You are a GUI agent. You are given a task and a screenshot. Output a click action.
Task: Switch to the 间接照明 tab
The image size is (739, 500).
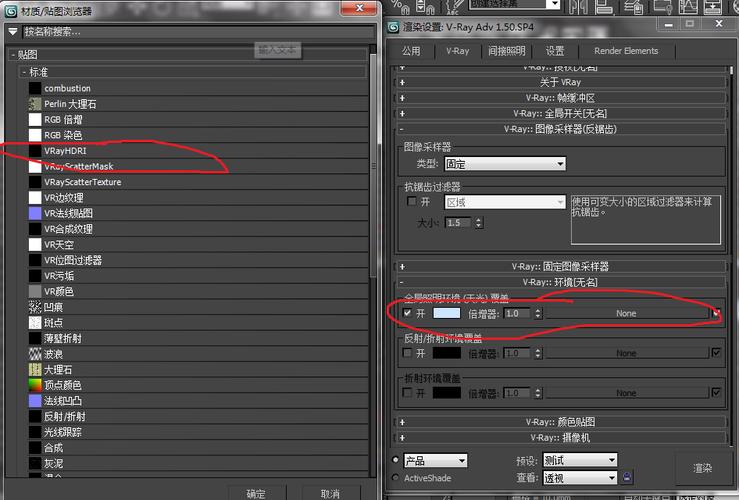coord(507,51)
